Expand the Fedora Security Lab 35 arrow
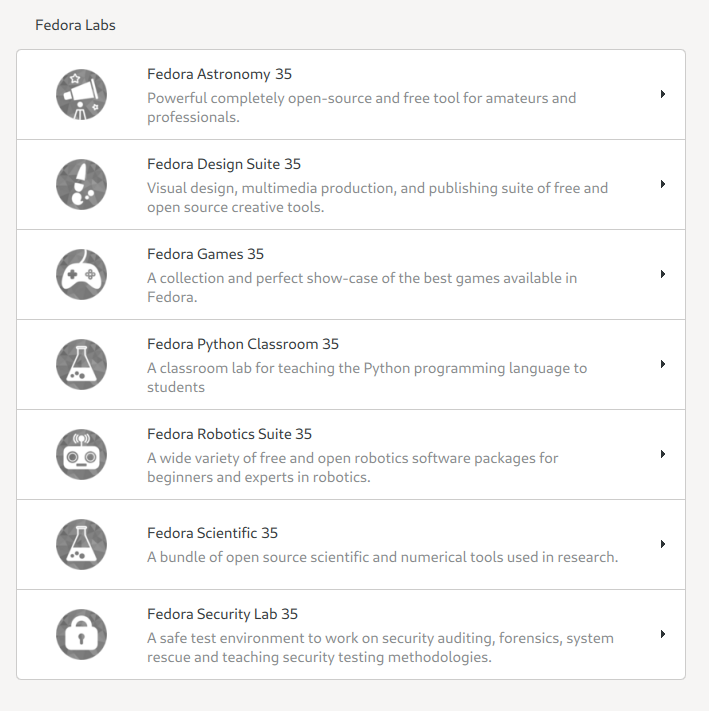Screen dimensions: 709x711 point(663,634)
